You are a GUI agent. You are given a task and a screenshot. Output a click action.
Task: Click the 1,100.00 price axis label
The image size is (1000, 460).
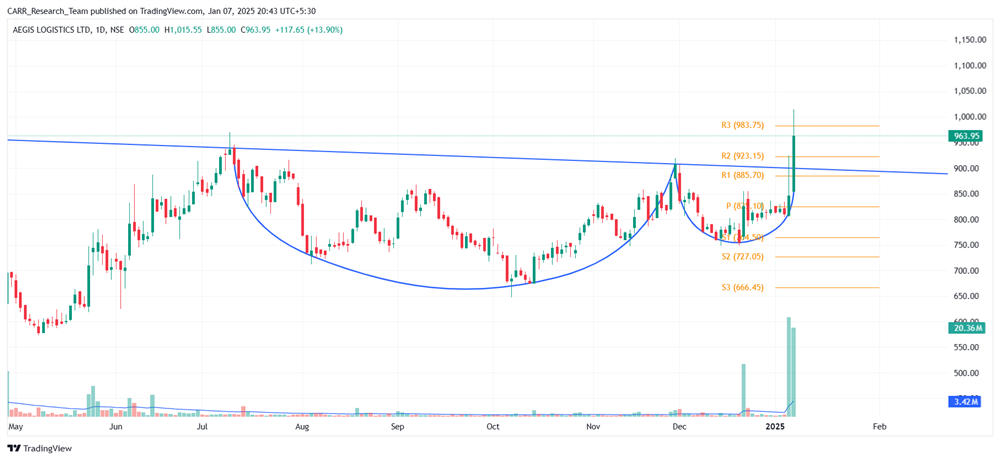click(x=969, y=66)
